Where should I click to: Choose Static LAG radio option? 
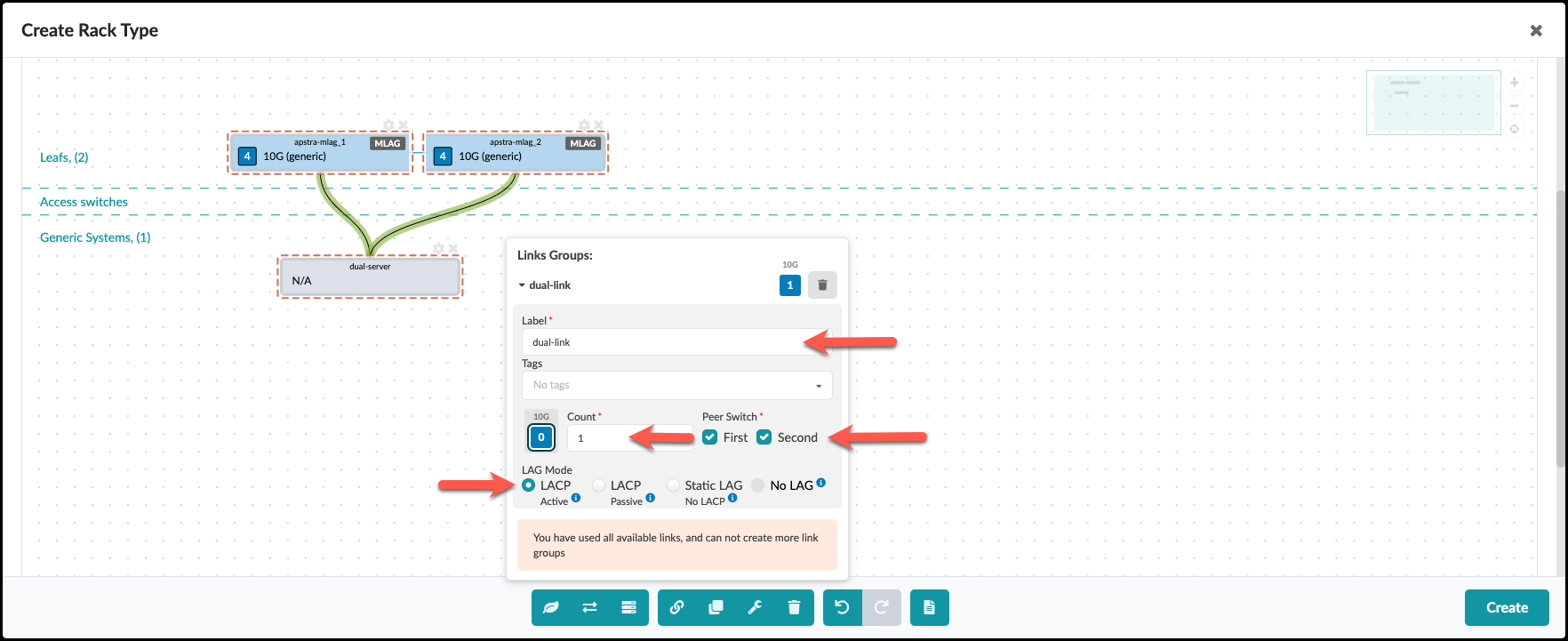click(x=674, y=485)
